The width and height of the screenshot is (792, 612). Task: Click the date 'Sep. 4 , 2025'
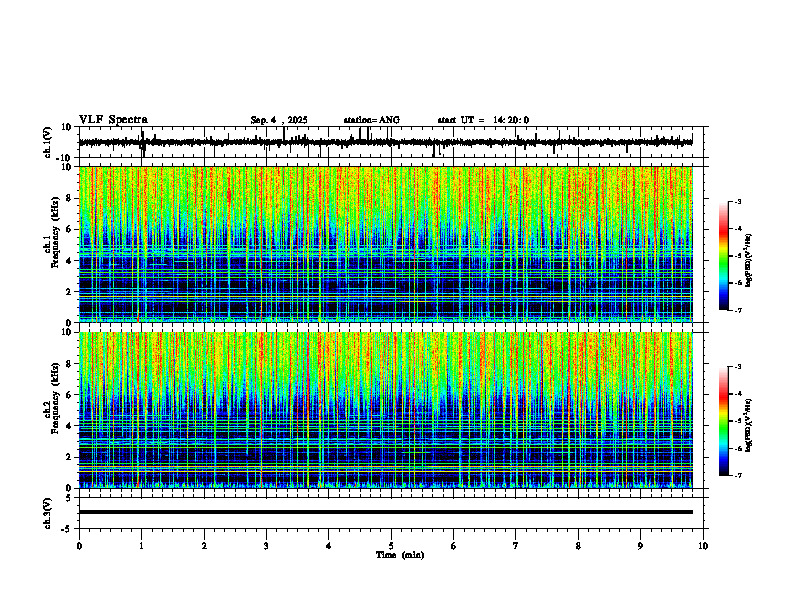(279, 120)
